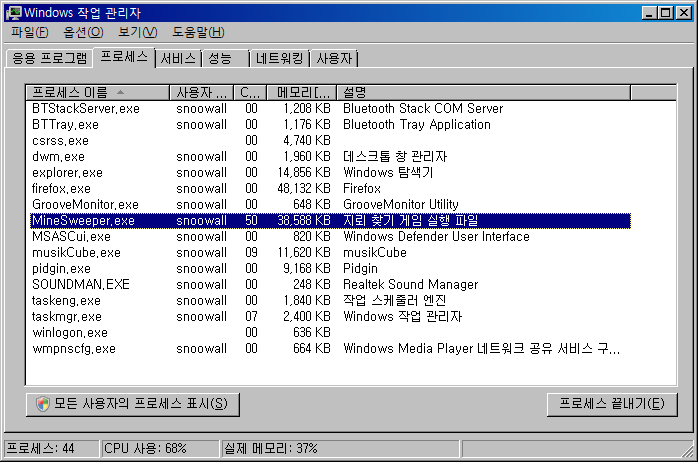Maximize the Windows 작업 관리자 window
This screenshot has width=698, height=462.
point(666,12)
